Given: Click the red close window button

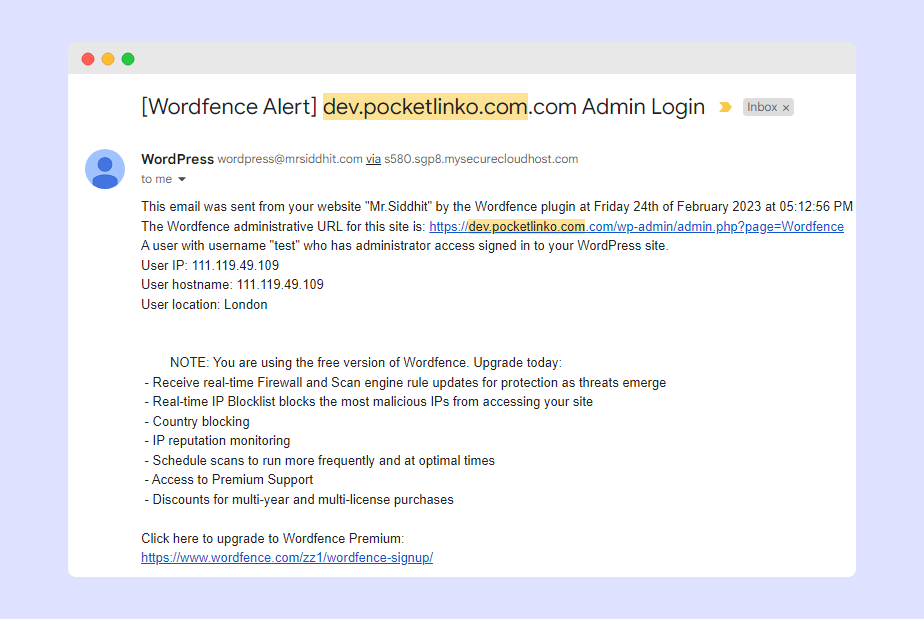Looking at the screenshot, I should [88, 59].
